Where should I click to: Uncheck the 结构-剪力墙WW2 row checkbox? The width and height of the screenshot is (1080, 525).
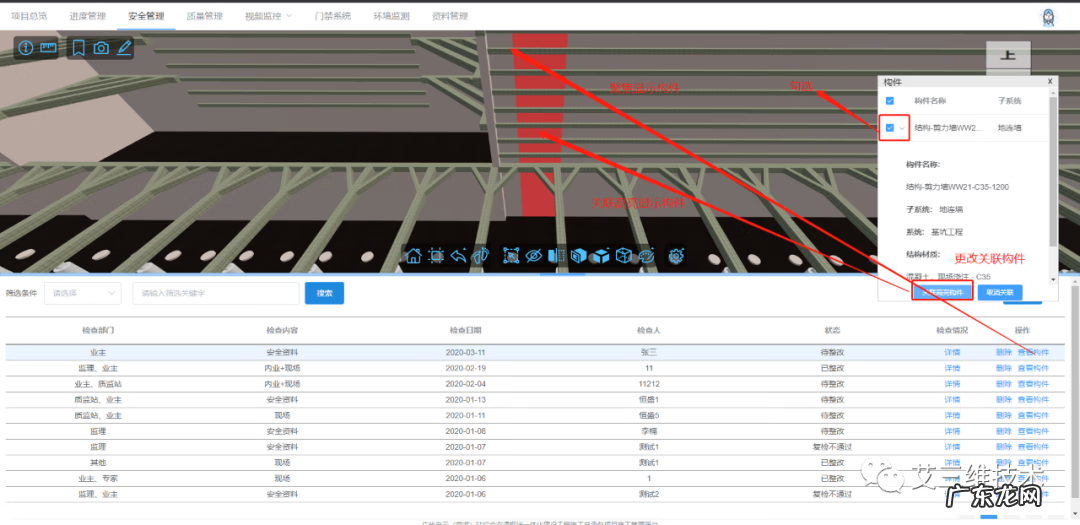(889, 128)
